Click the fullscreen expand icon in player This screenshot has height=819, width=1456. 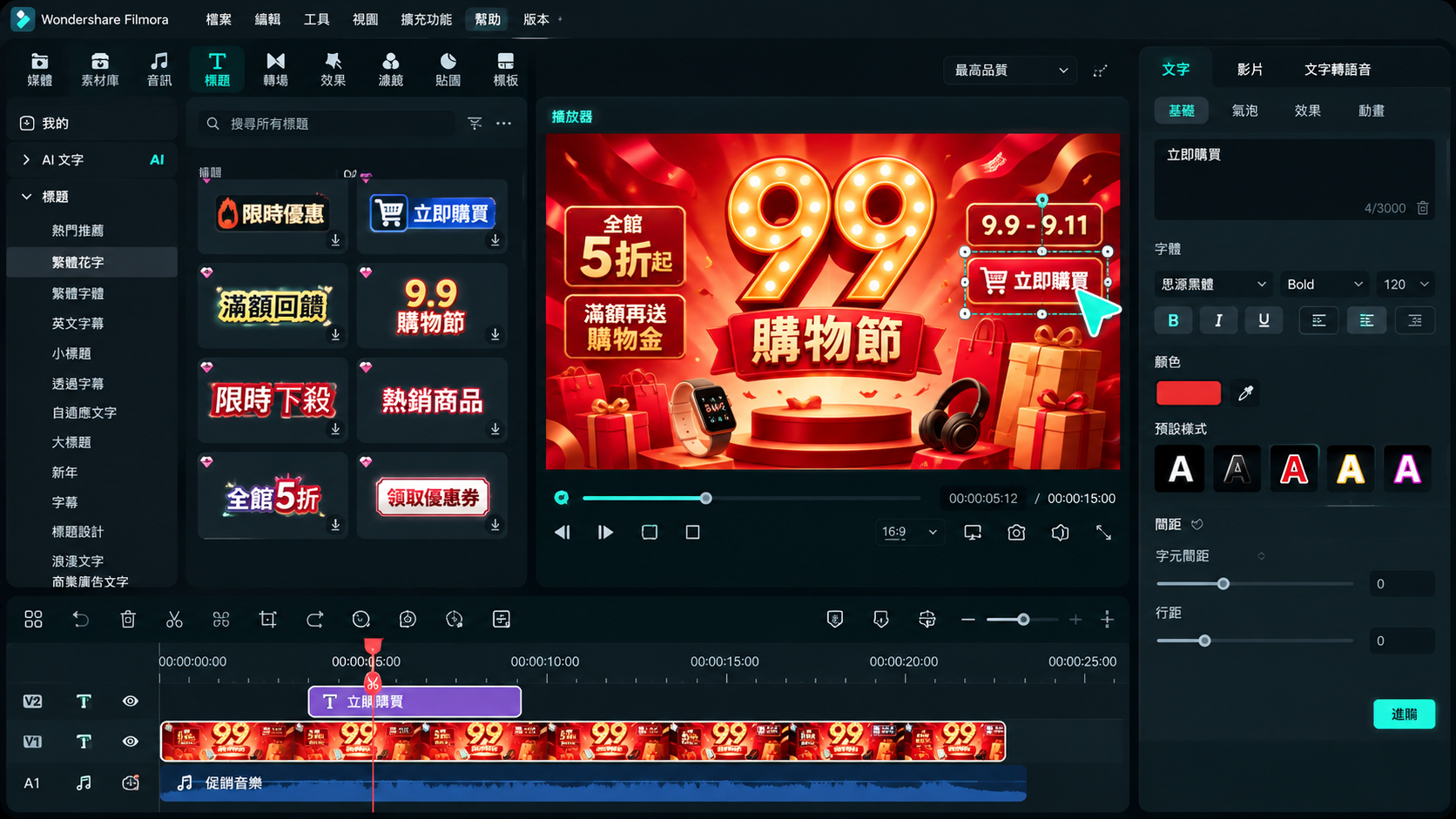tap(1103, 532)
